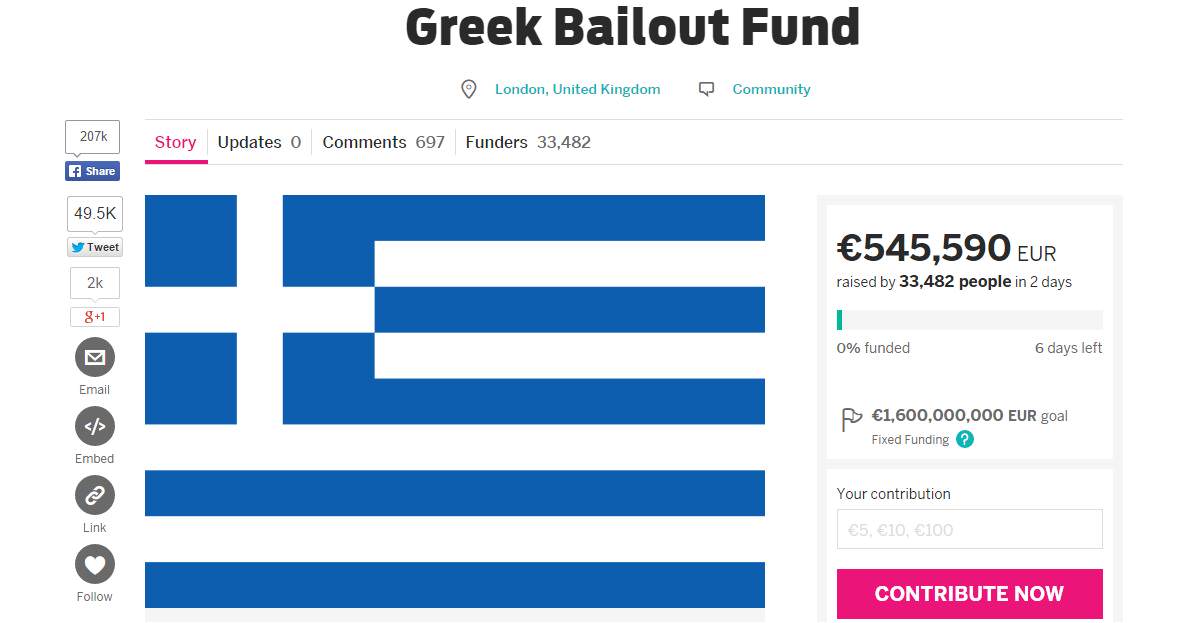Open the Embed code icon
The image size is (1200, 623).
click(x=95, y=427)
